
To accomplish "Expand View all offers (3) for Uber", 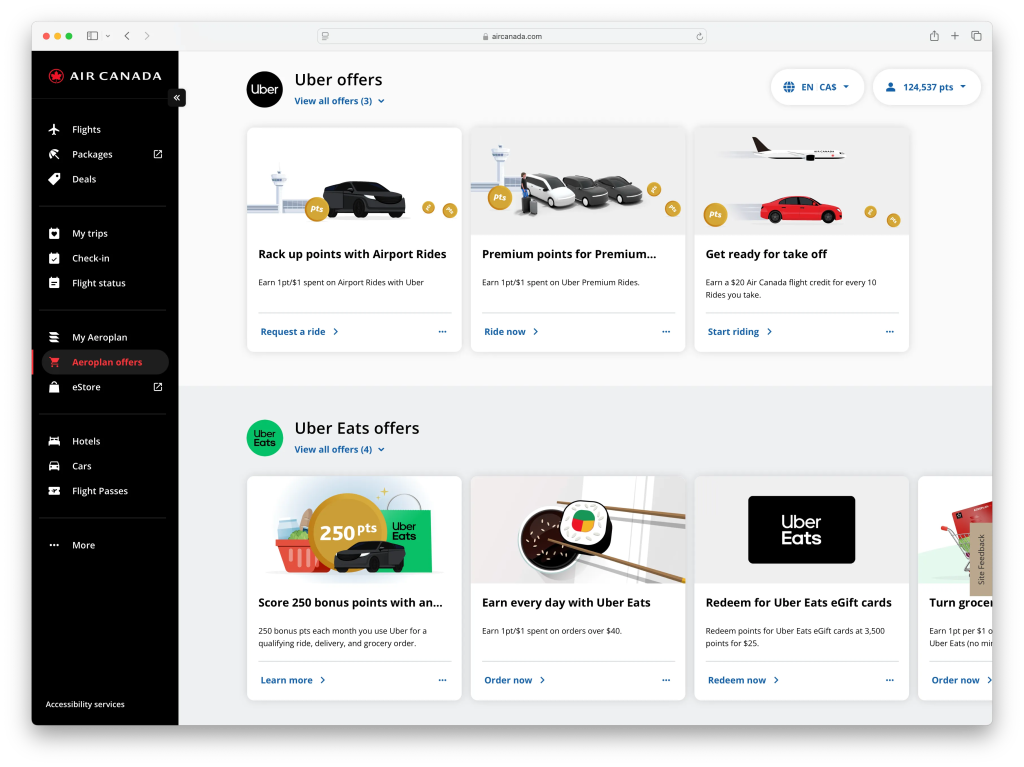I will point(339,101).
